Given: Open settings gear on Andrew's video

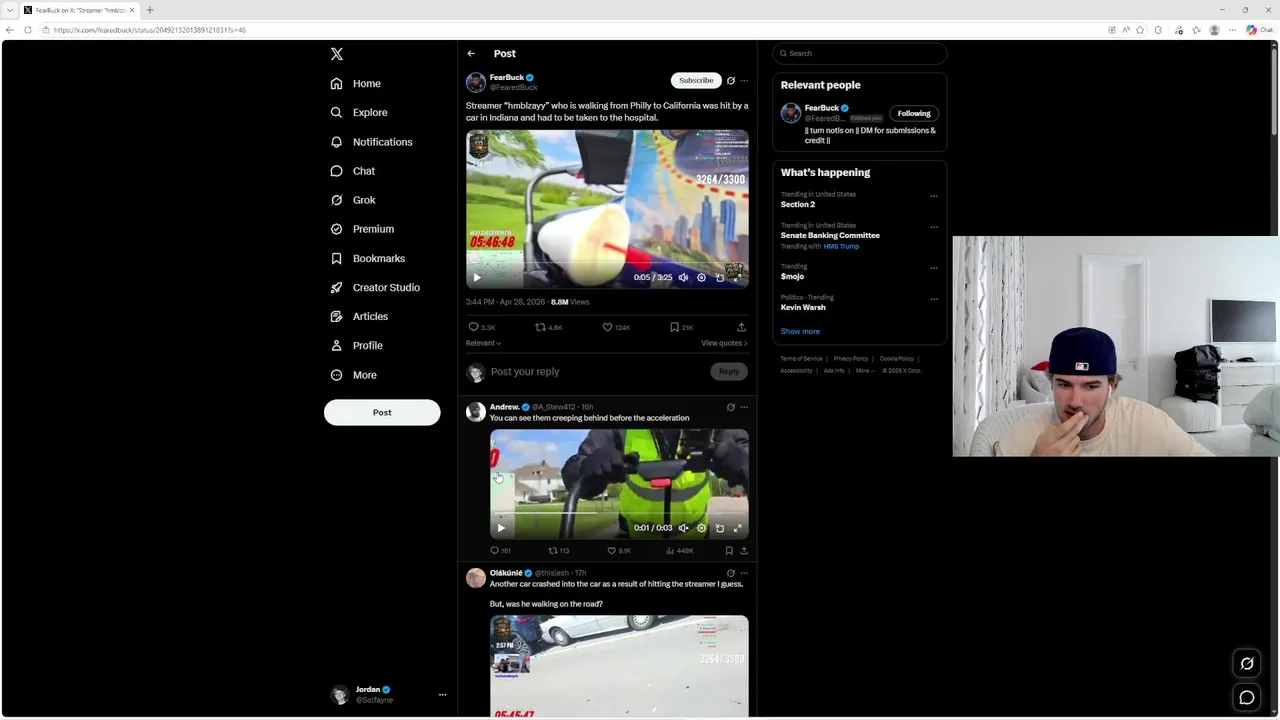Looking at the screenshot, I should [701, 528].
